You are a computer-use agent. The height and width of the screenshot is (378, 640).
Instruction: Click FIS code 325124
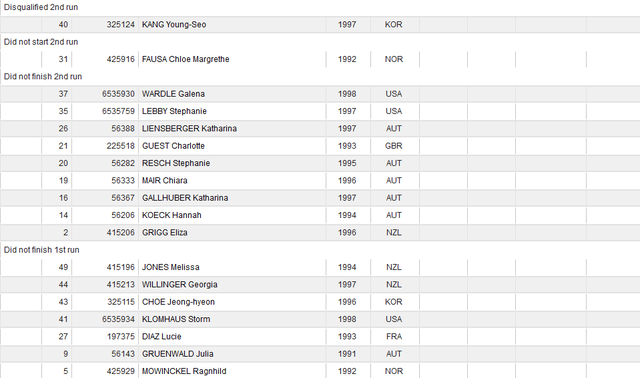(x=120, y=24)
